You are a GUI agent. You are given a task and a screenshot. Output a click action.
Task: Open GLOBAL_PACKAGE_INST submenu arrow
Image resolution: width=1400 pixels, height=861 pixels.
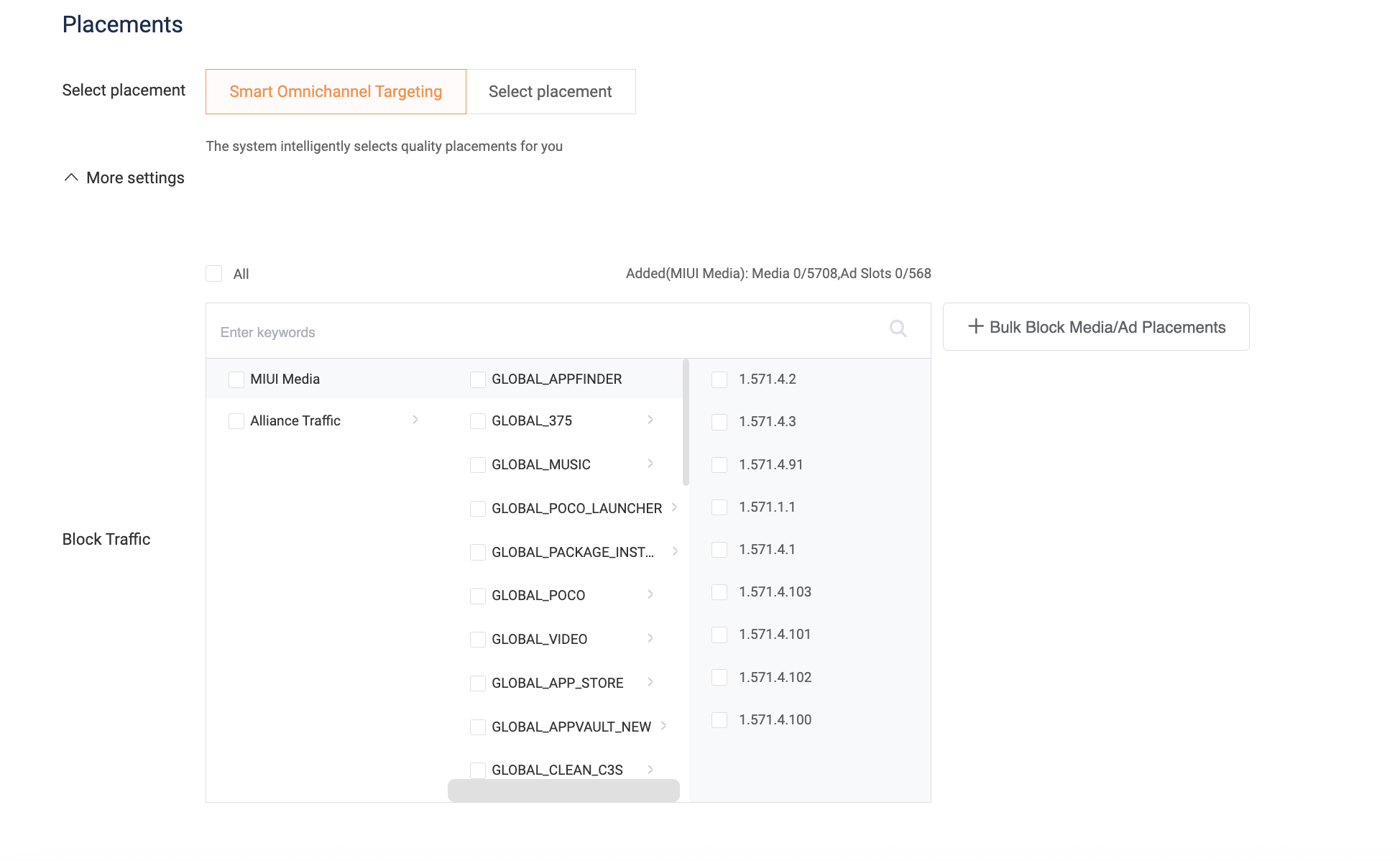click(x=675, y=551)
